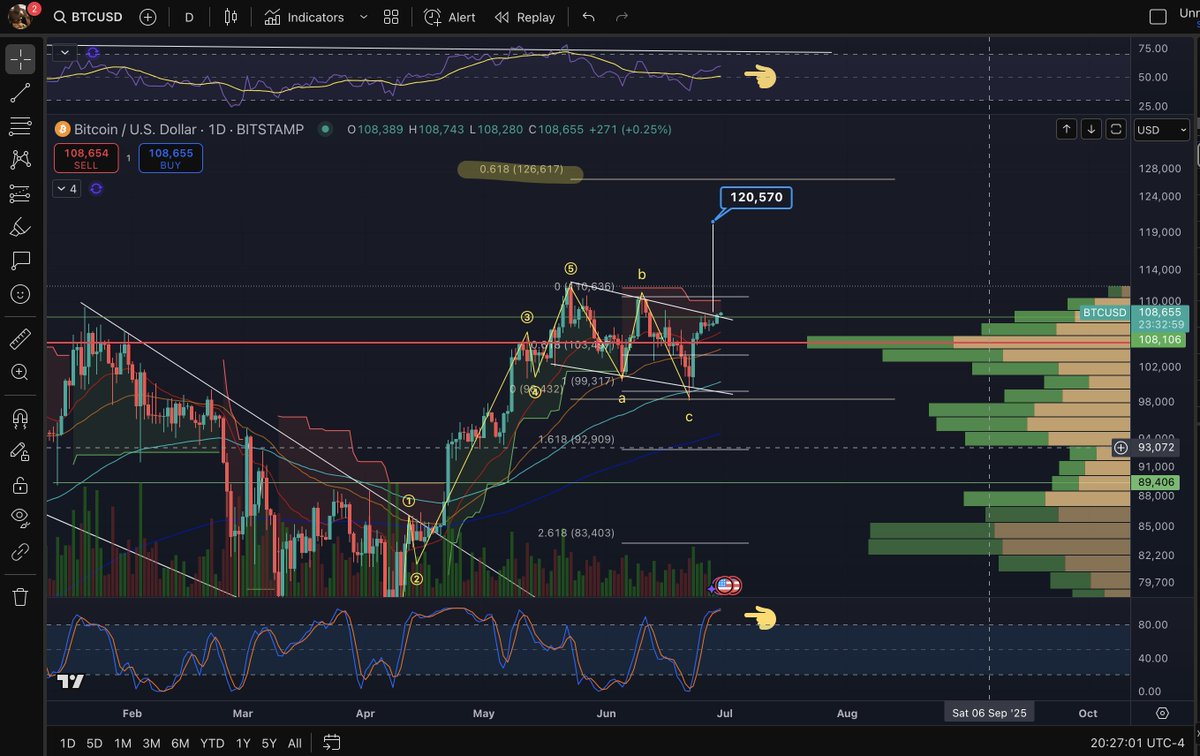Open the USD currency dropdown
The width and height of the screenshot is (1200, 756).
point(1163,129)
